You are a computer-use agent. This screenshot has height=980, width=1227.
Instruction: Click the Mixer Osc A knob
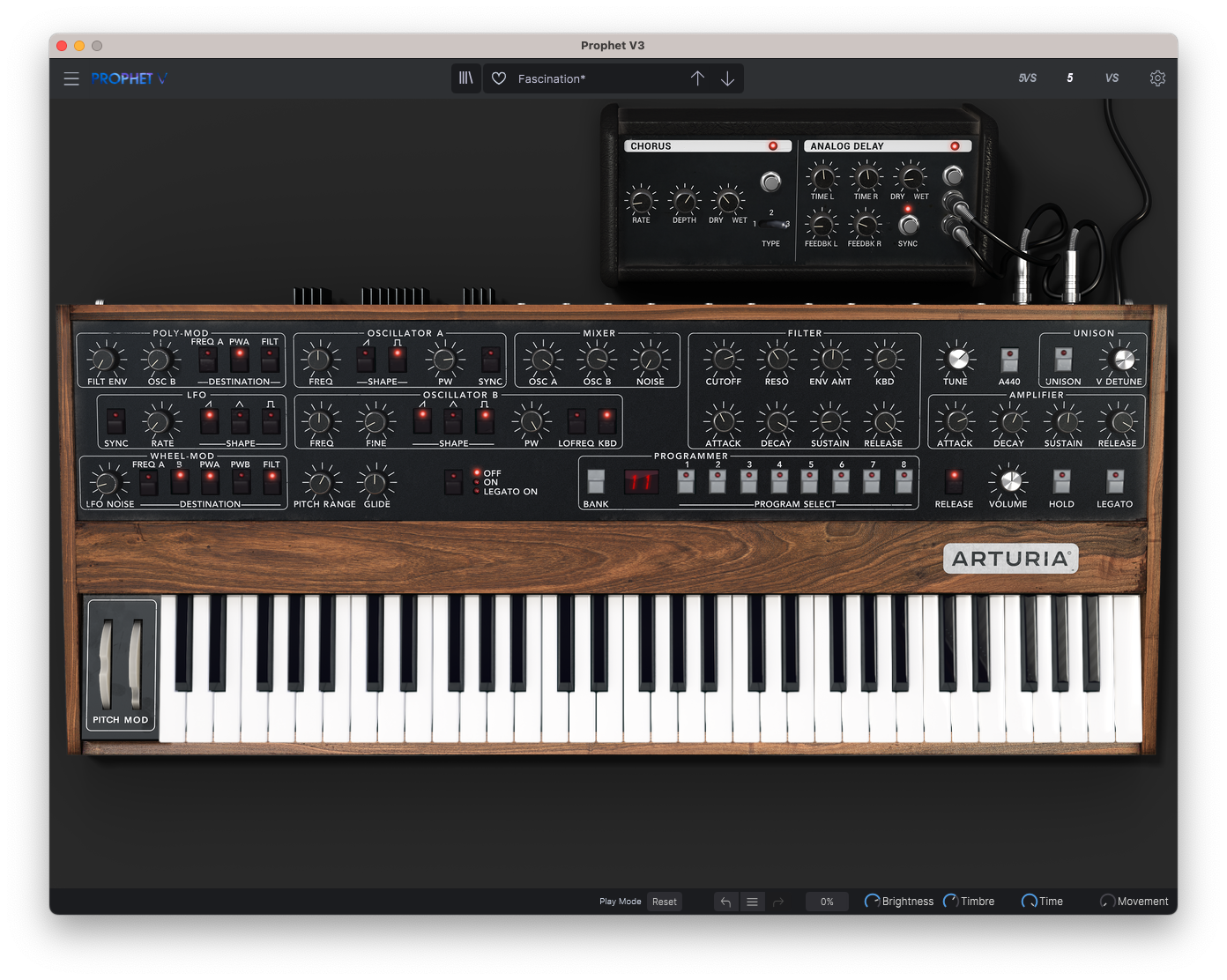[542, 359]
